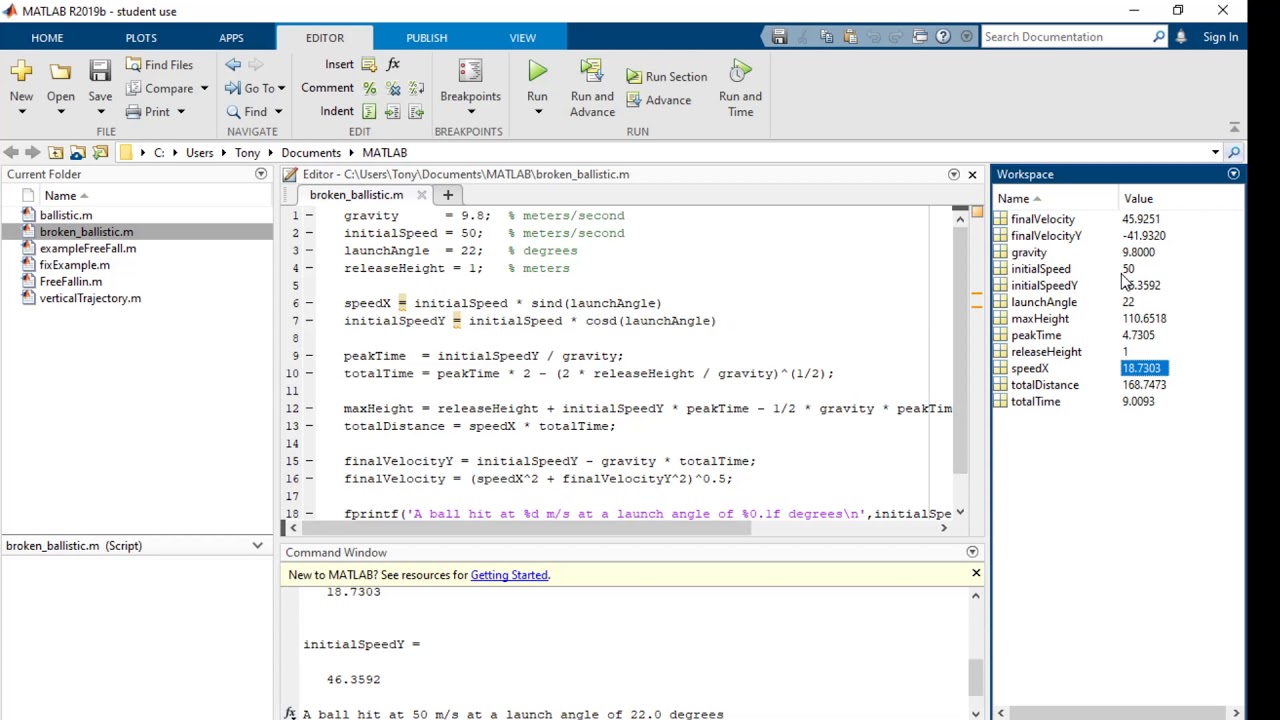
Task: Click the green Run arrow
Action: pyautogui.click(x=537, y=71)
